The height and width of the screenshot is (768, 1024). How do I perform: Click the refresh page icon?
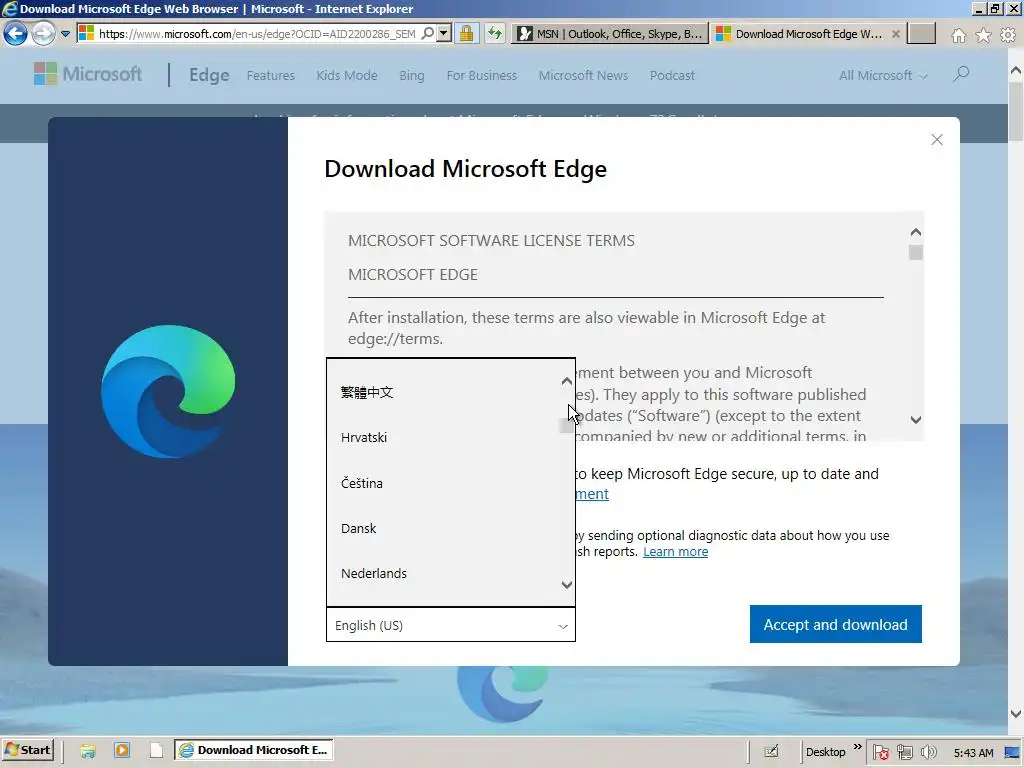coord(495,33)
